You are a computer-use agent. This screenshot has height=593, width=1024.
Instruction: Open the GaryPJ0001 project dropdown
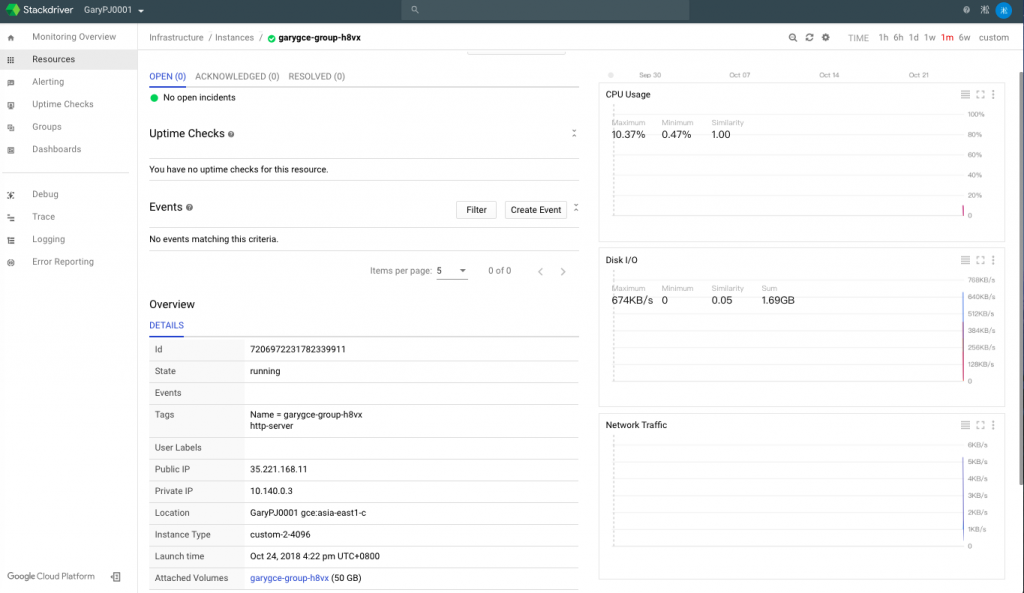coord(114,10)
